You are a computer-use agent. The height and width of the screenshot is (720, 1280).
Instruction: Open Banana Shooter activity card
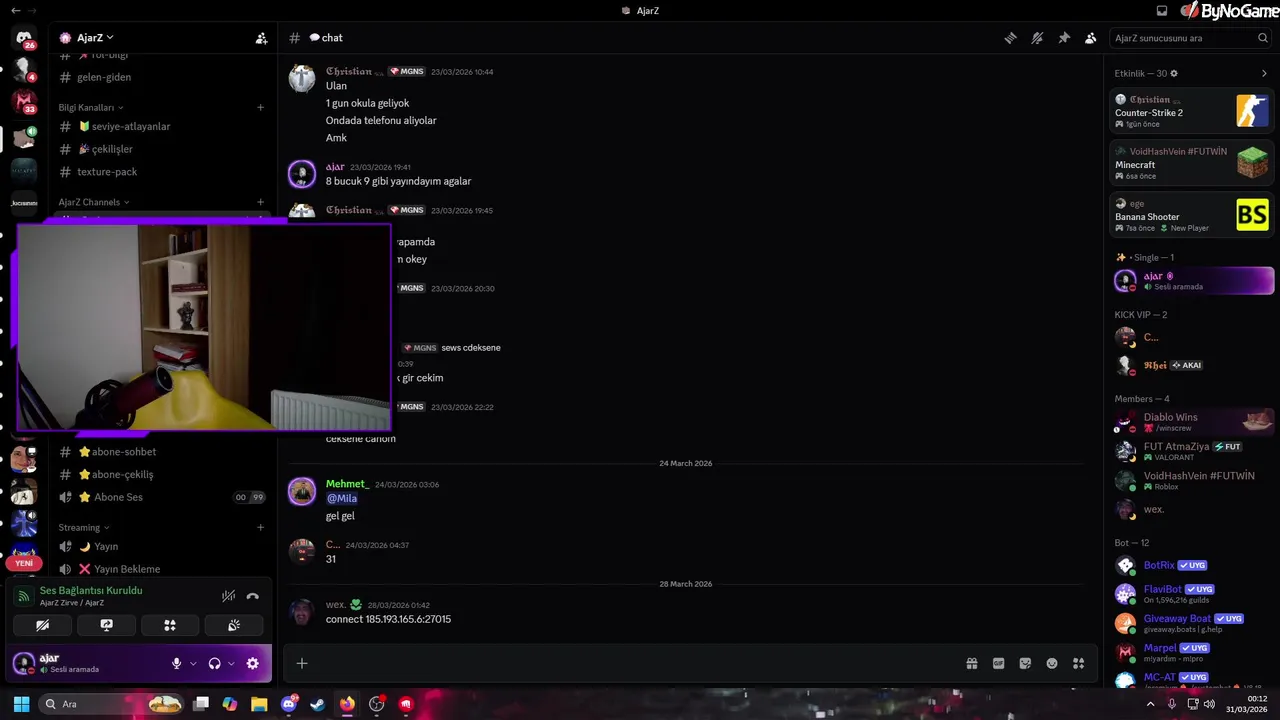coord(1192,215)
